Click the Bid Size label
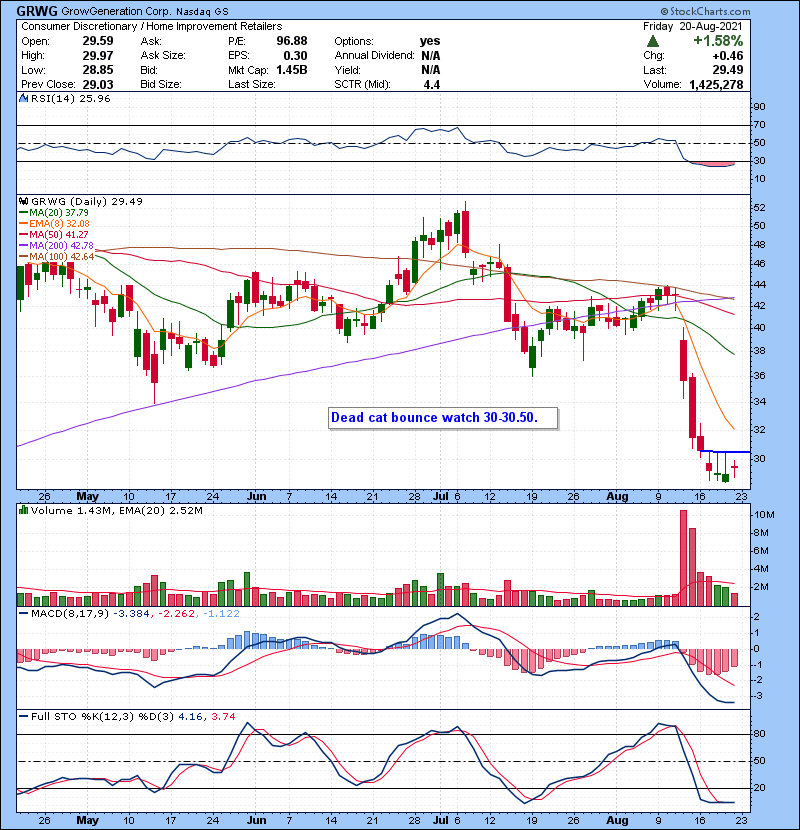The image size is (800, 830). tap(161, 84)
